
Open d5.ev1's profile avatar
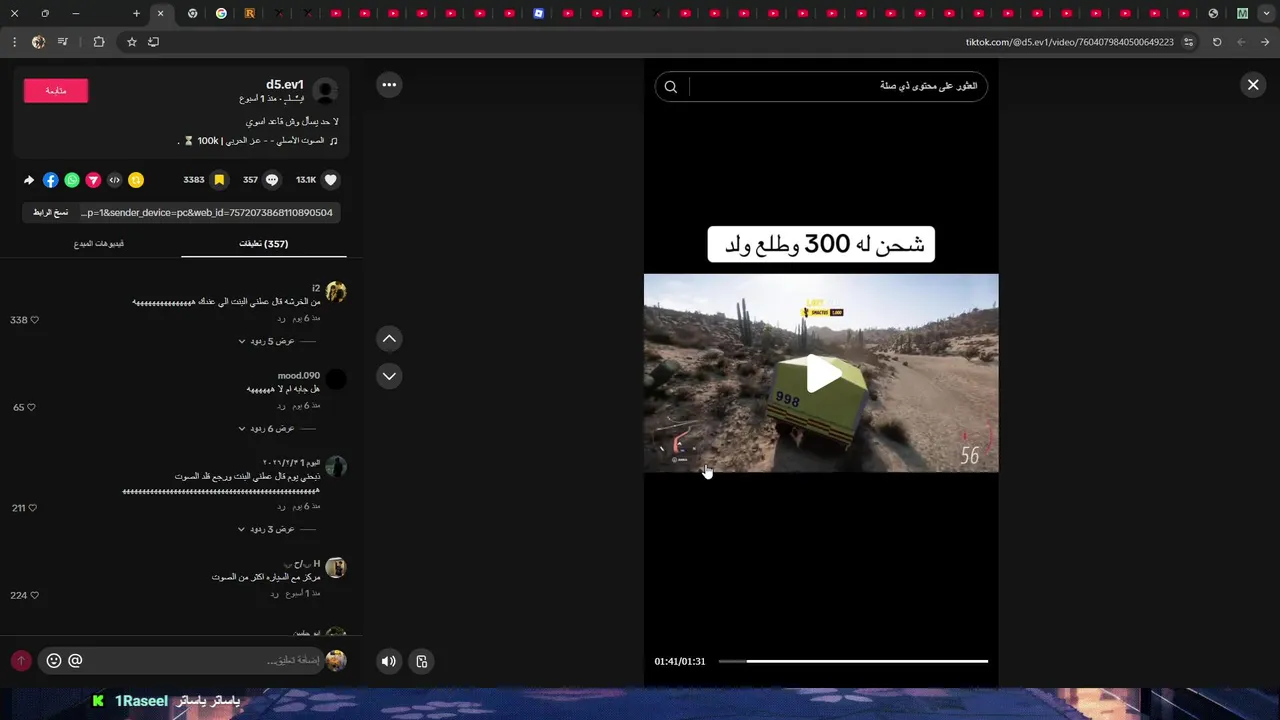click(x=325, y=91)
